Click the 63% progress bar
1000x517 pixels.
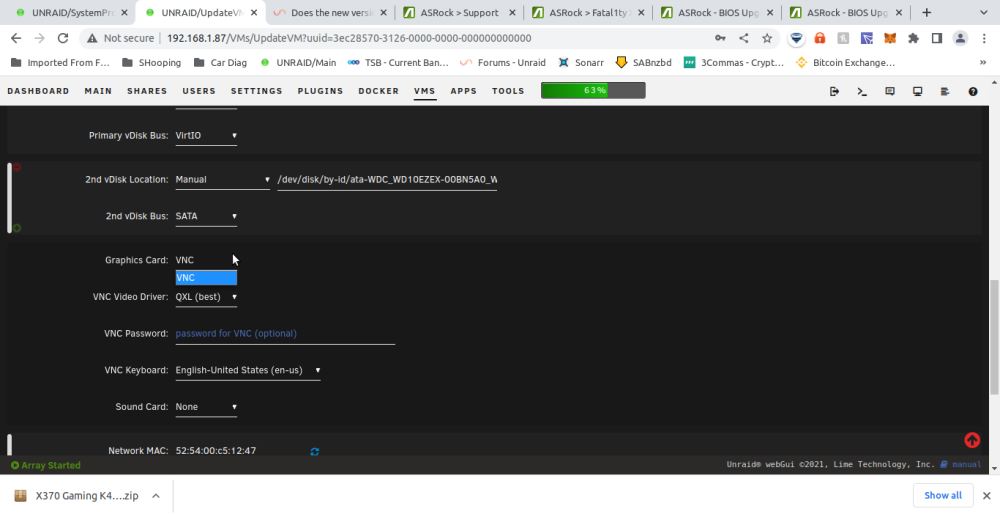593,91
